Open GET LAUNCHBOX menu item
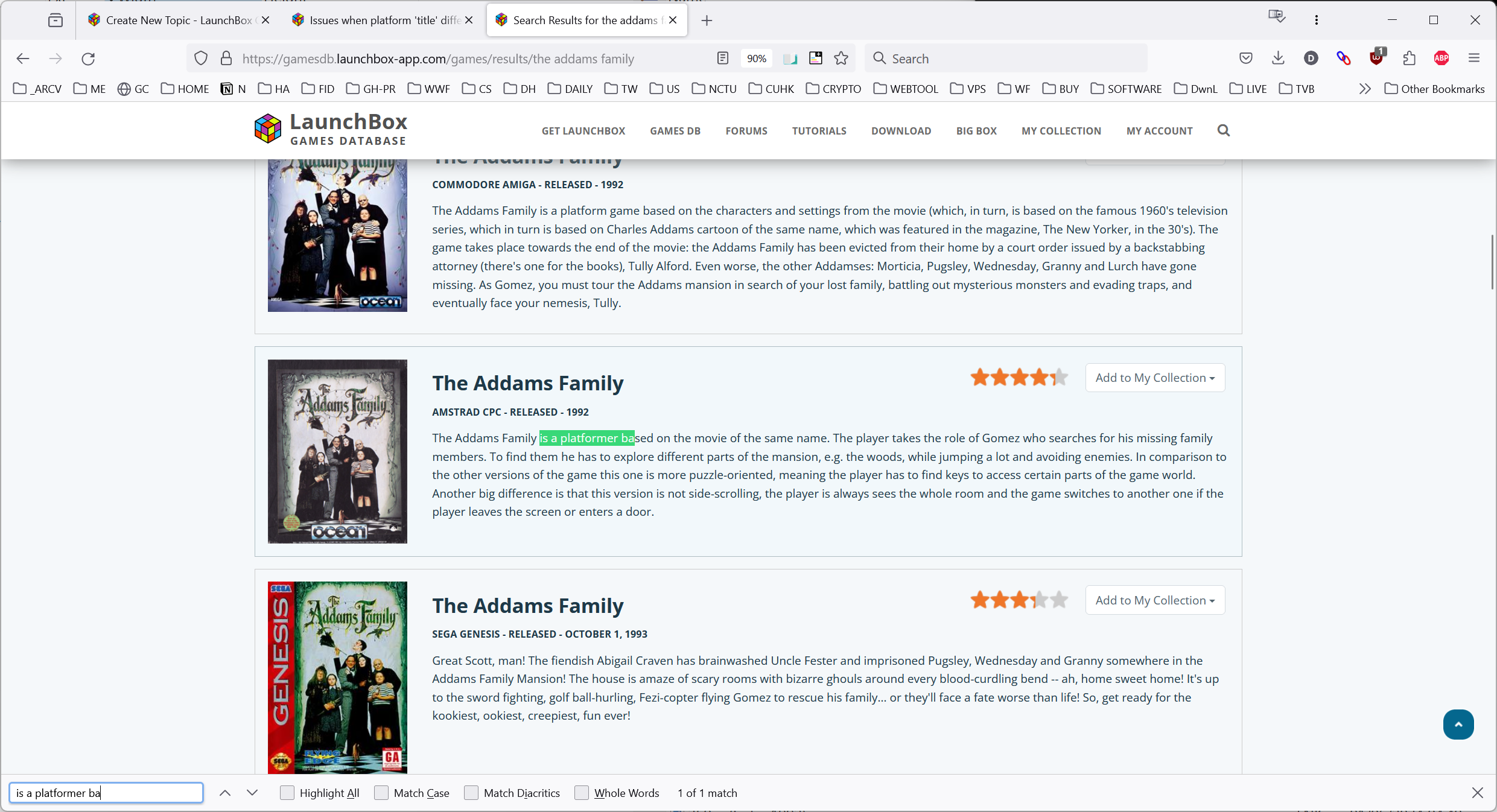The image size is (1497, 812). coord(583,131)
